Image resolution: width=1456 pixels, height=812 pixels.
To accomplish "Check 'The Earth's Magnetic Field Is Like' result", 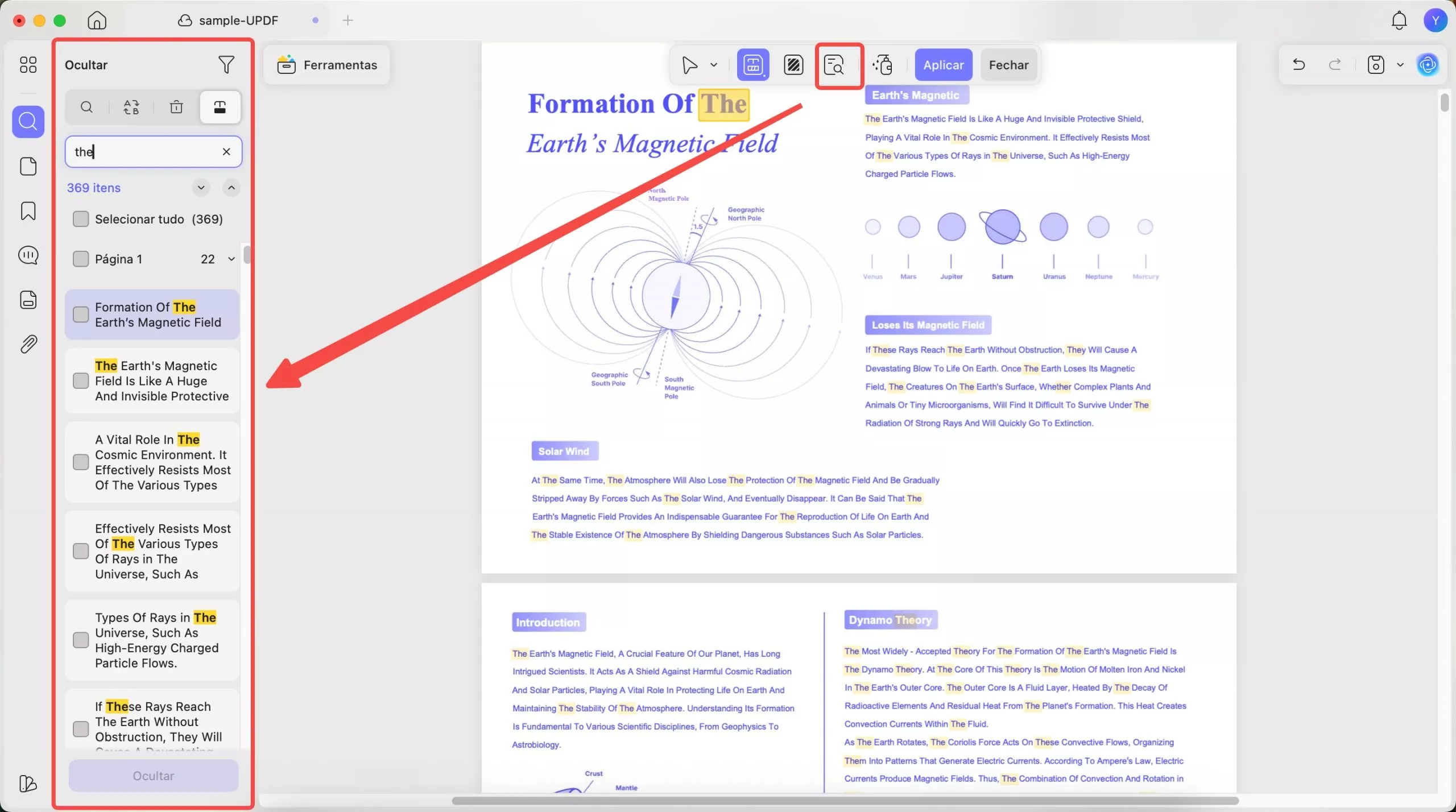I will pos(81,381).
